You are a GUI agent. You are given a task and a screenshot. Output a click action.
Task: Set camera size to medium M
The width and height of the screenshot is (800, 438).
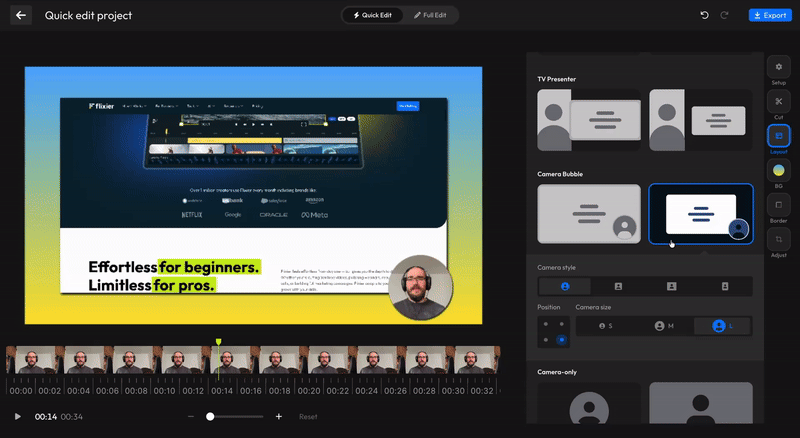[x=664, y=326]
